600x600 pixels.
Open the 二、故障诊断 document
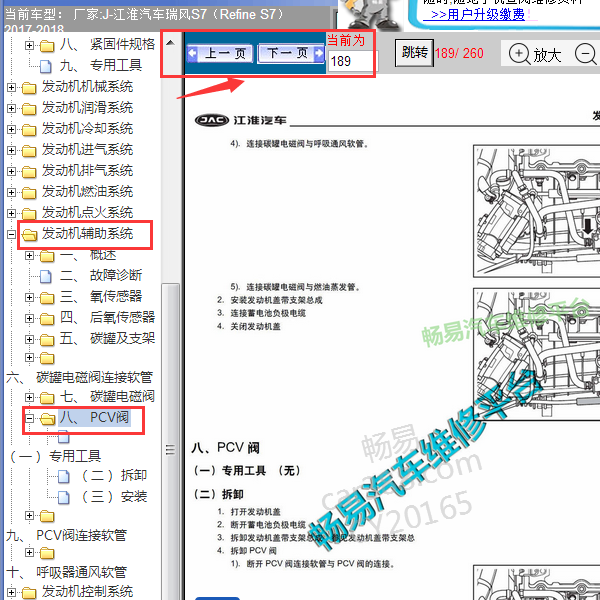pyautogui.click(x=101, y=275)
